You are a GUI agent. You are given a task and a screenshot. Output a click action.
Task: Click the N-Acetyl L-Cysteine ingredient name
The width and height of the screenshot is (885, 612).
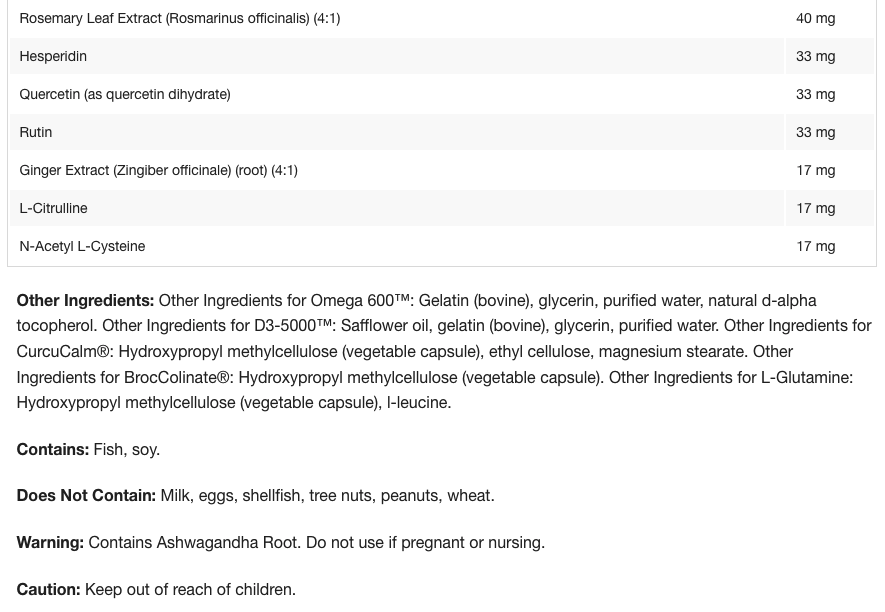(x=82, y=246)
